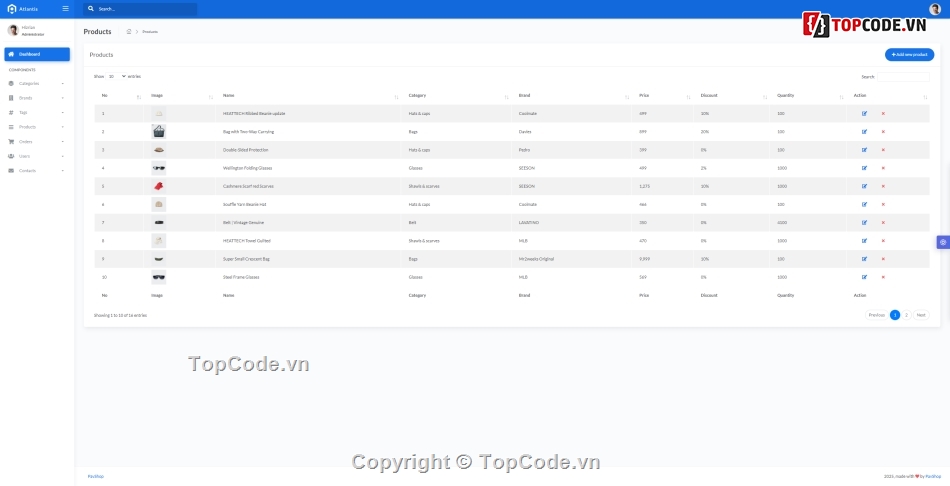Sort the table by Brand column
This screenshot has height=486, width=950.
coord(571,96)
